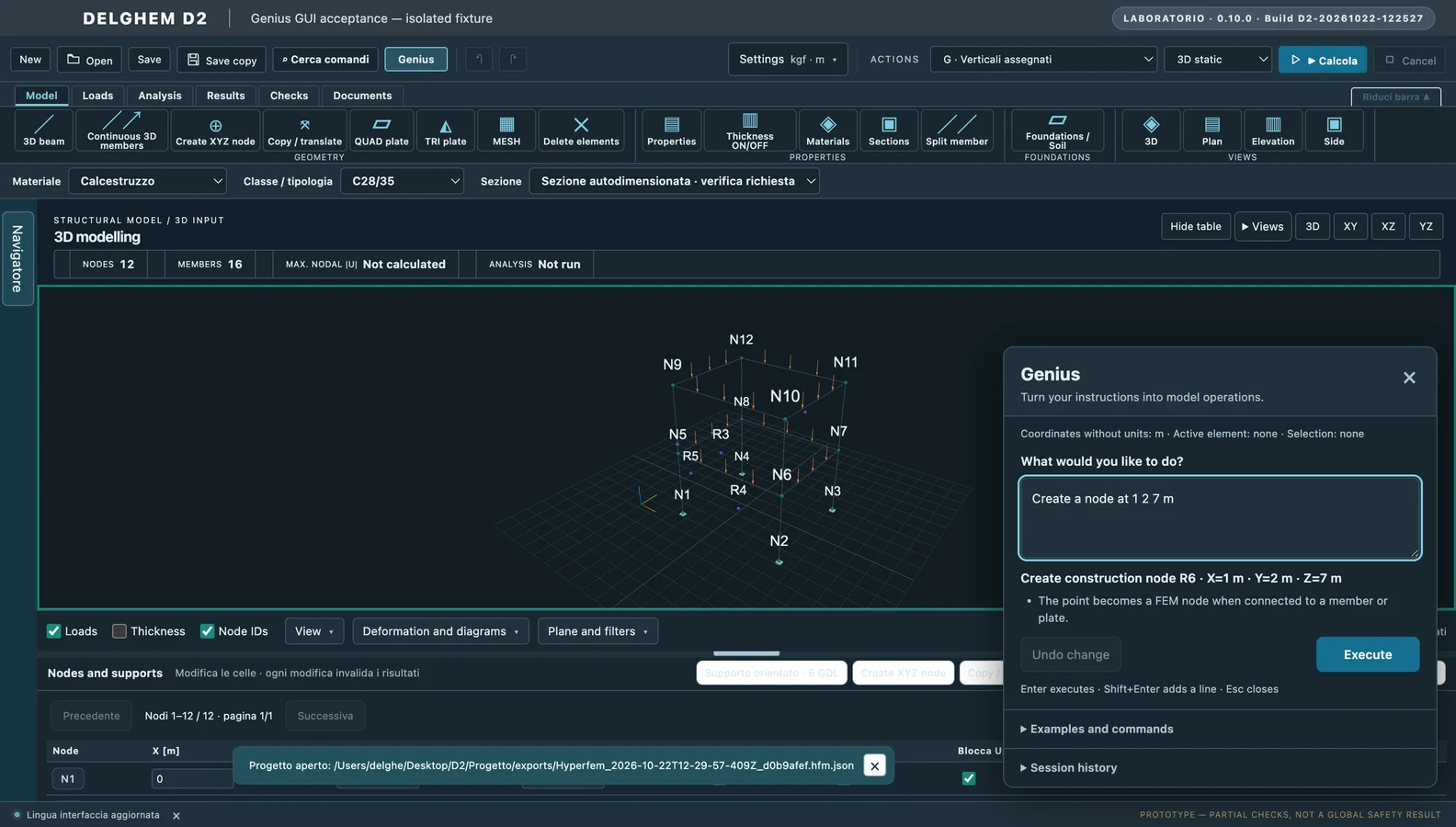The image size is (1456, 827).
Task: Toggle Thickness ON/OFF in the ribbon
Action: (x=750, y=130)
